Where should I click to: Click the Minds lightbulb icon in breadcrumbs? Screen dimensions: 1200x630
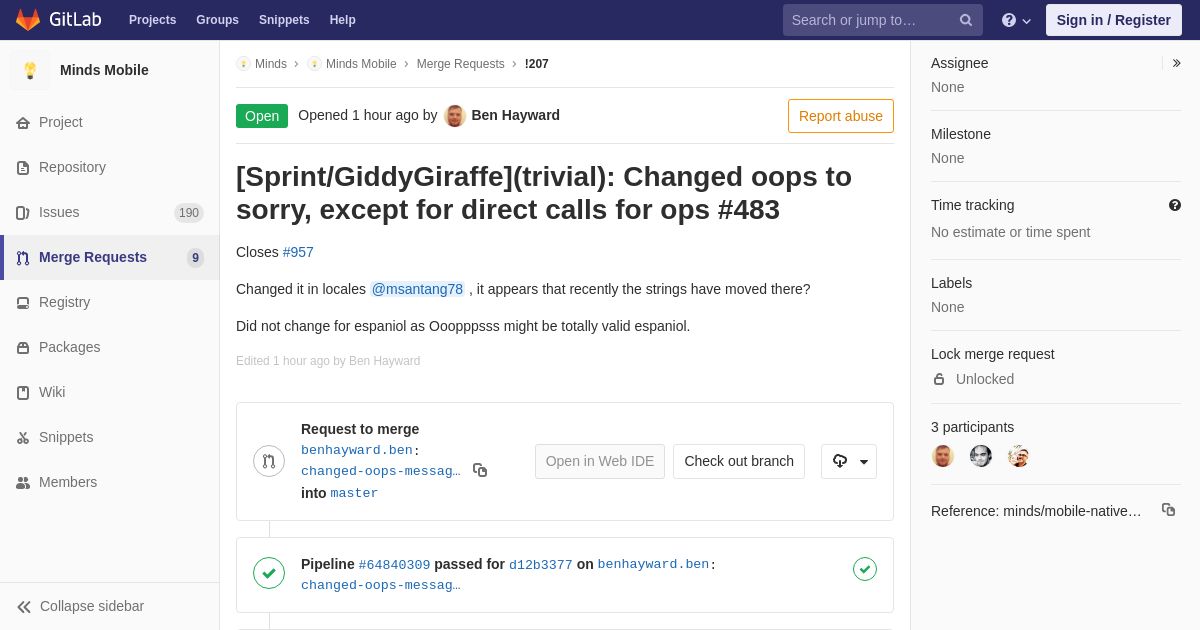(x=243, y=64)
